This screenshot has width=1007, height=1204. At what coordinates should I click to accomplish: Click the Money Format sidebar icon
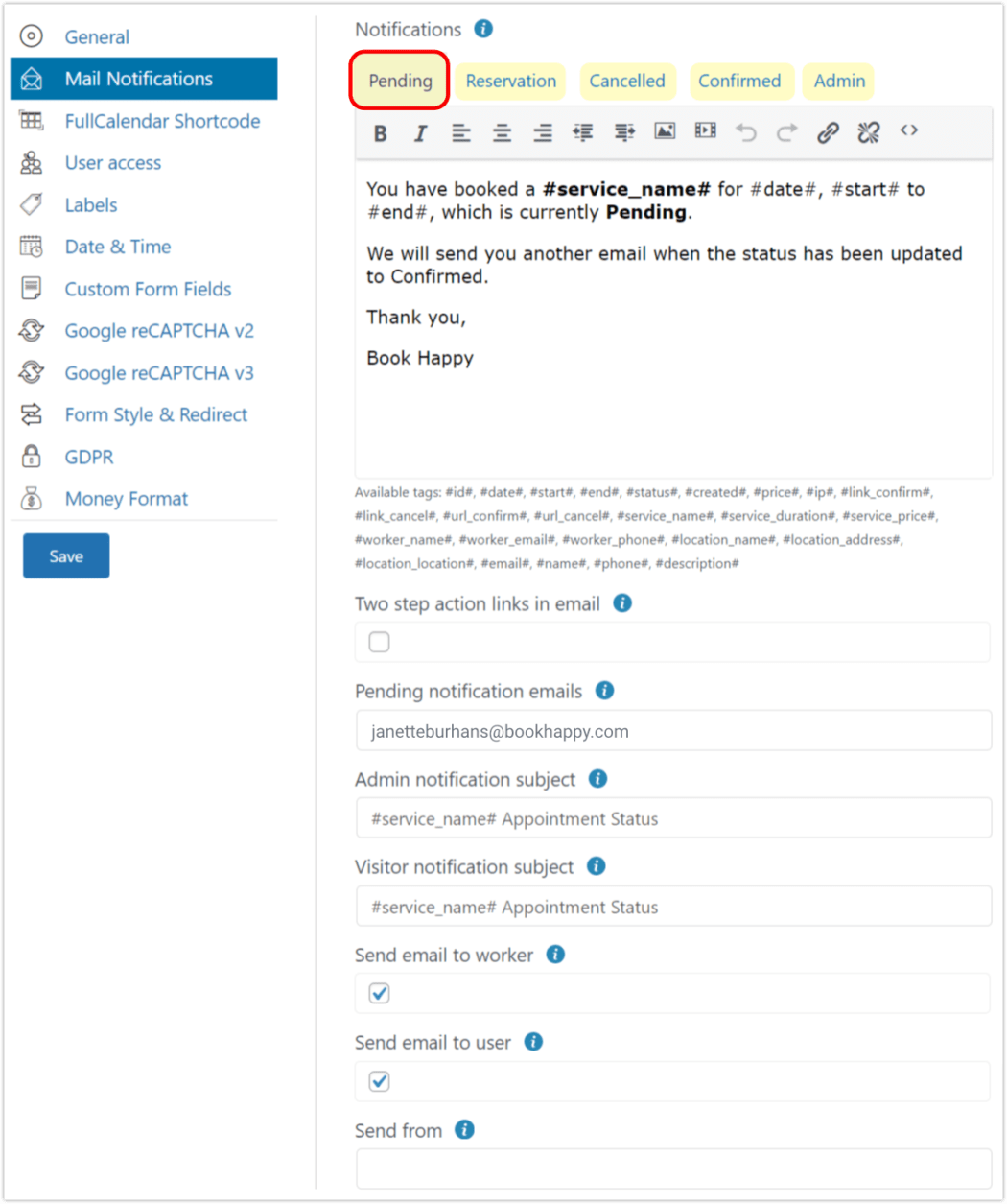[x=32, y=499]
